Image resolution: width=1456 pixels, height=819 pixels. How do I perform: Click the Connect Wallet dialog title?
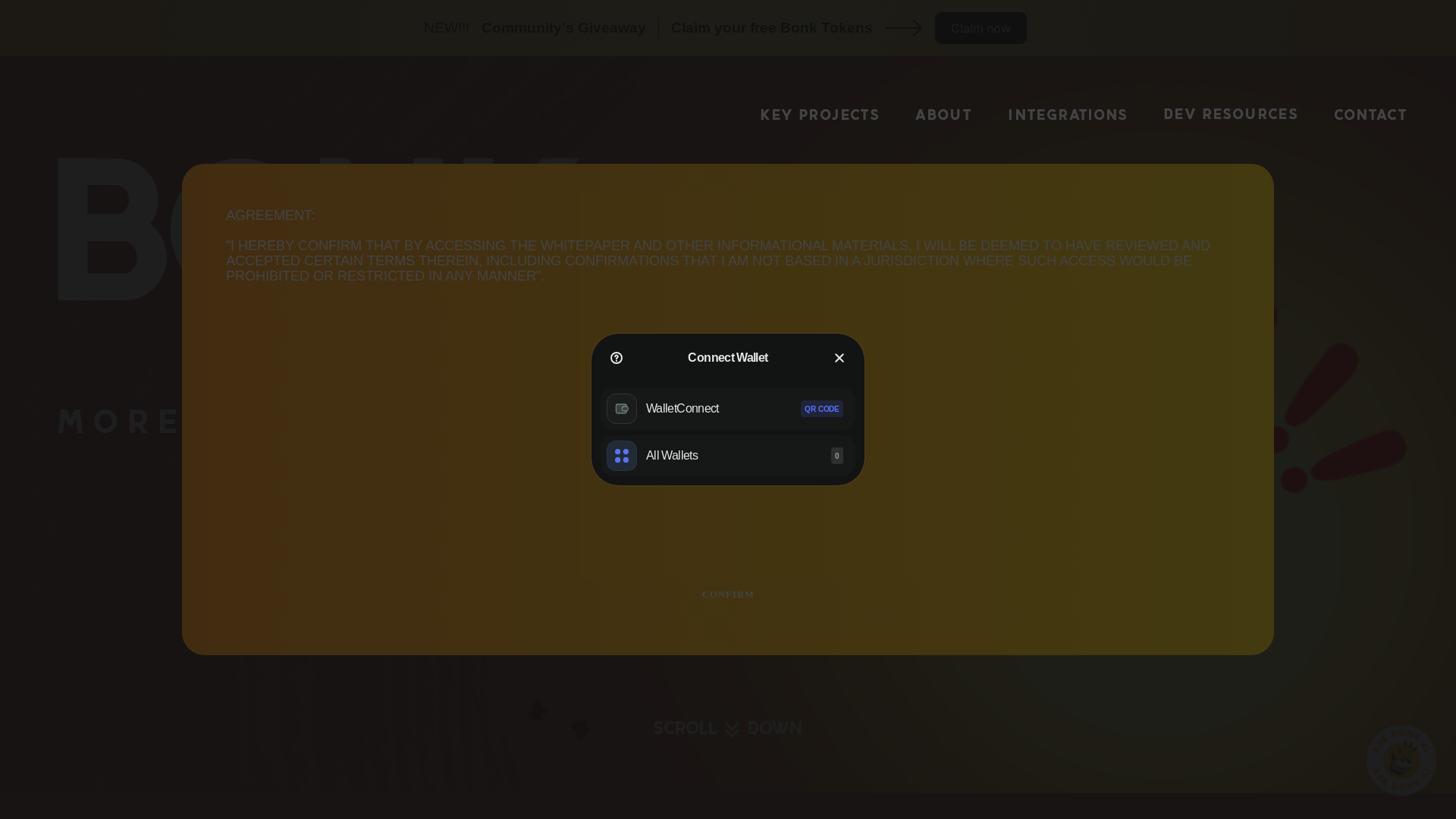[x=728, y=358]
